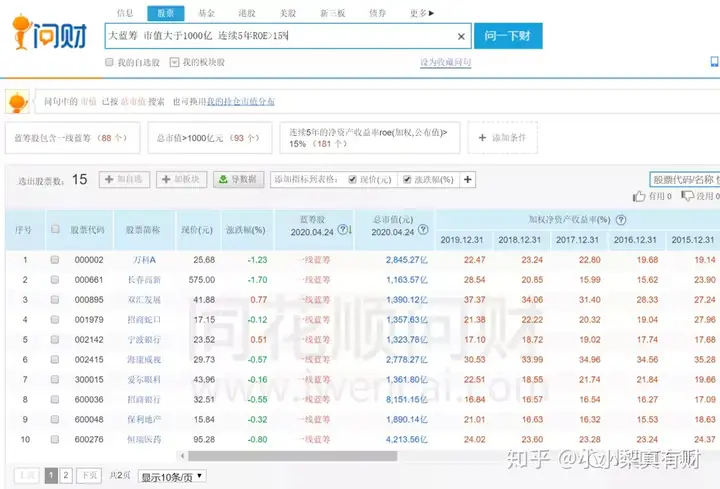Click the thumbs-up 有用 icon
Screen dimensions: 720x489
click(639, 197)
